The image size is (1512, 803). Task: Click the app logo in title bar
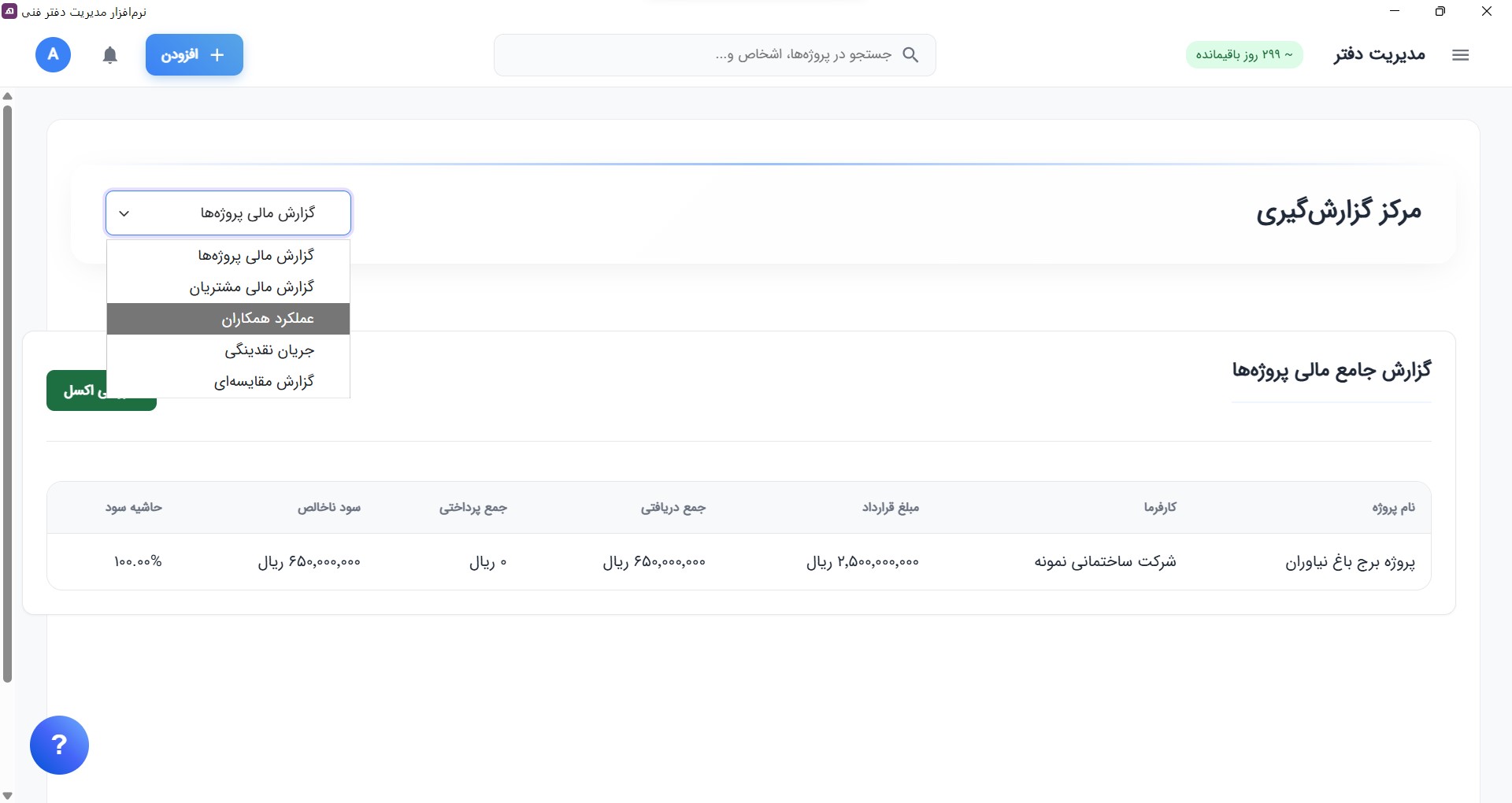tap(9, 12)
